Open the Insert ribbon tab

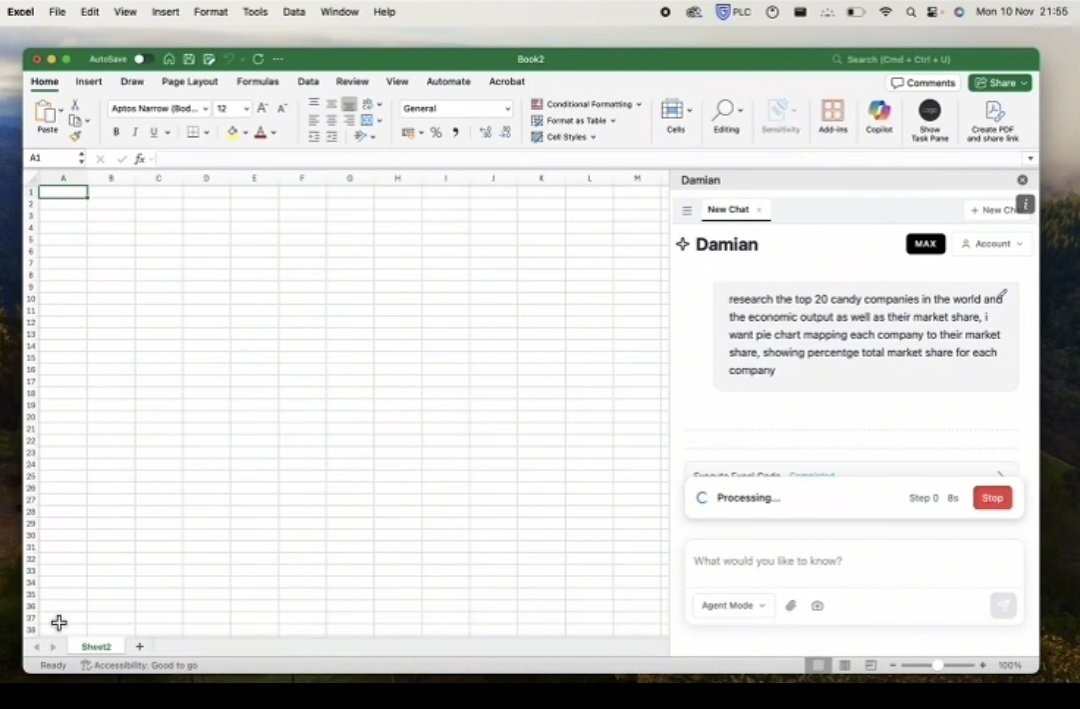[x=88, y=81]
